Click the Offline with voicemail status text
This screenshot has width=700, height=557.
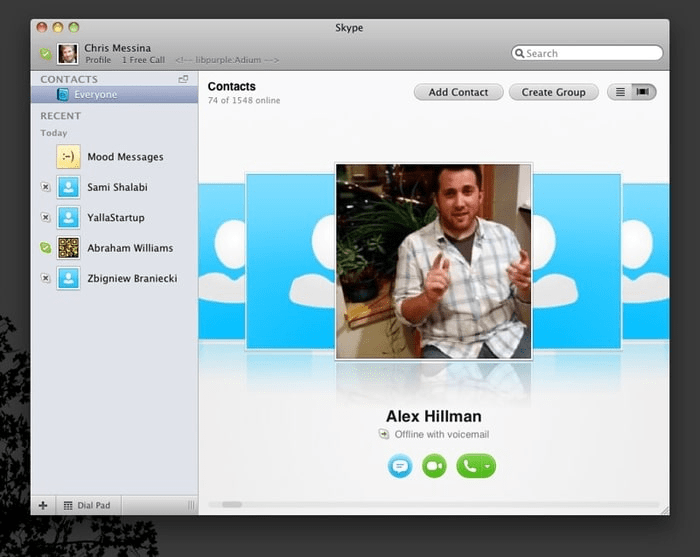[x=442, y=434]
